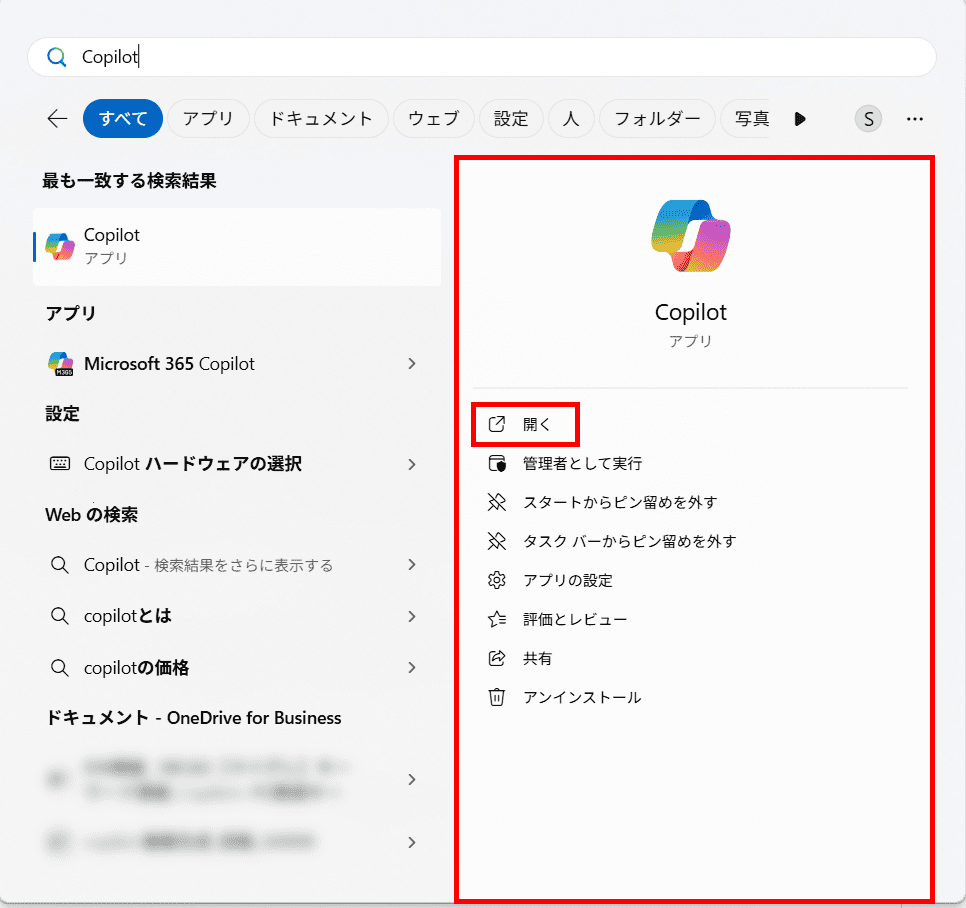Click the share icon next to 共有
The image size is (966, 908).
click(497, 659)
